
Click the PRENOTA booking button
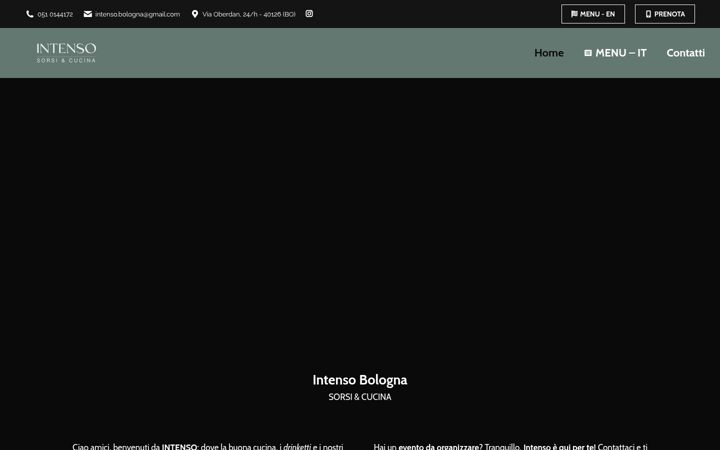(x=665, y=14)
